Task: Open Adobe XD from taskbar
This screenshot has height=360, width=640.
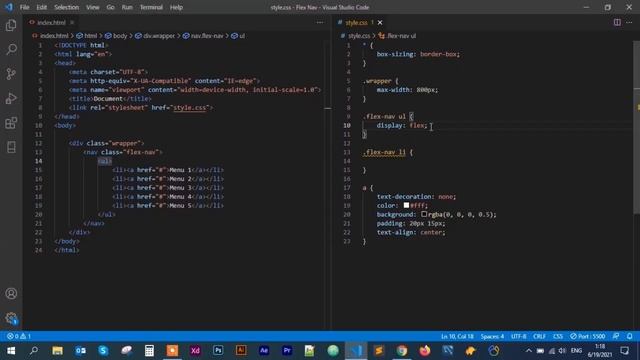Action: pos(195,351)
